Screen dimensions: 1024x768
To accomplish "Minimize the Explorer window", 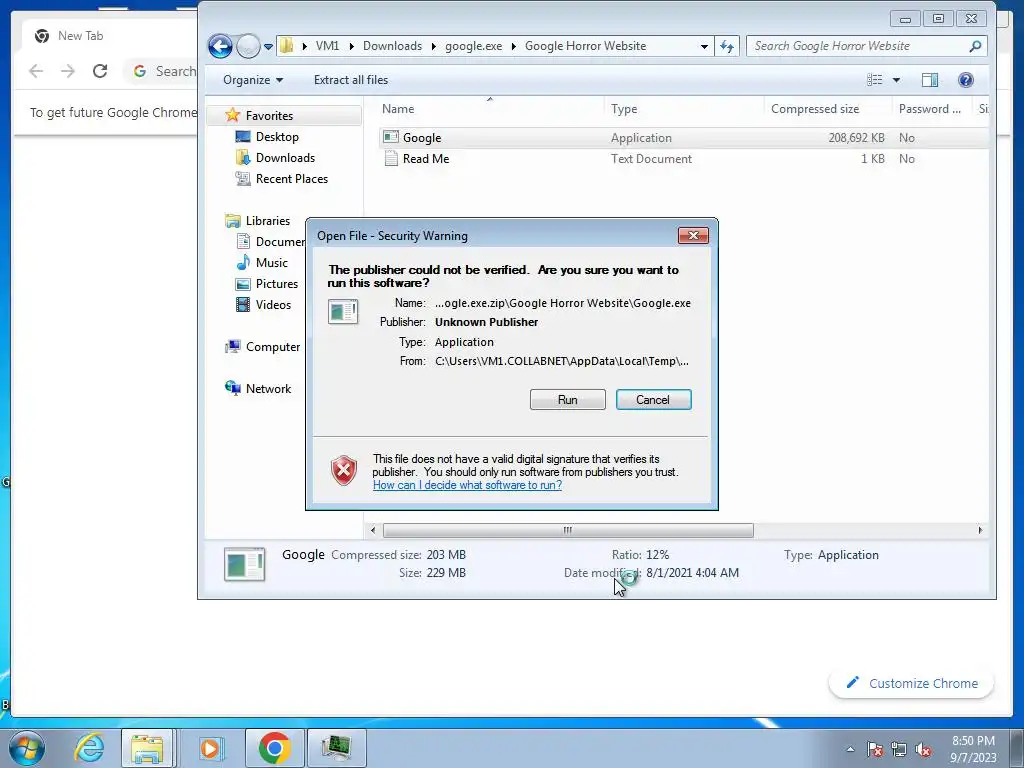I will (x=904, y=19).
